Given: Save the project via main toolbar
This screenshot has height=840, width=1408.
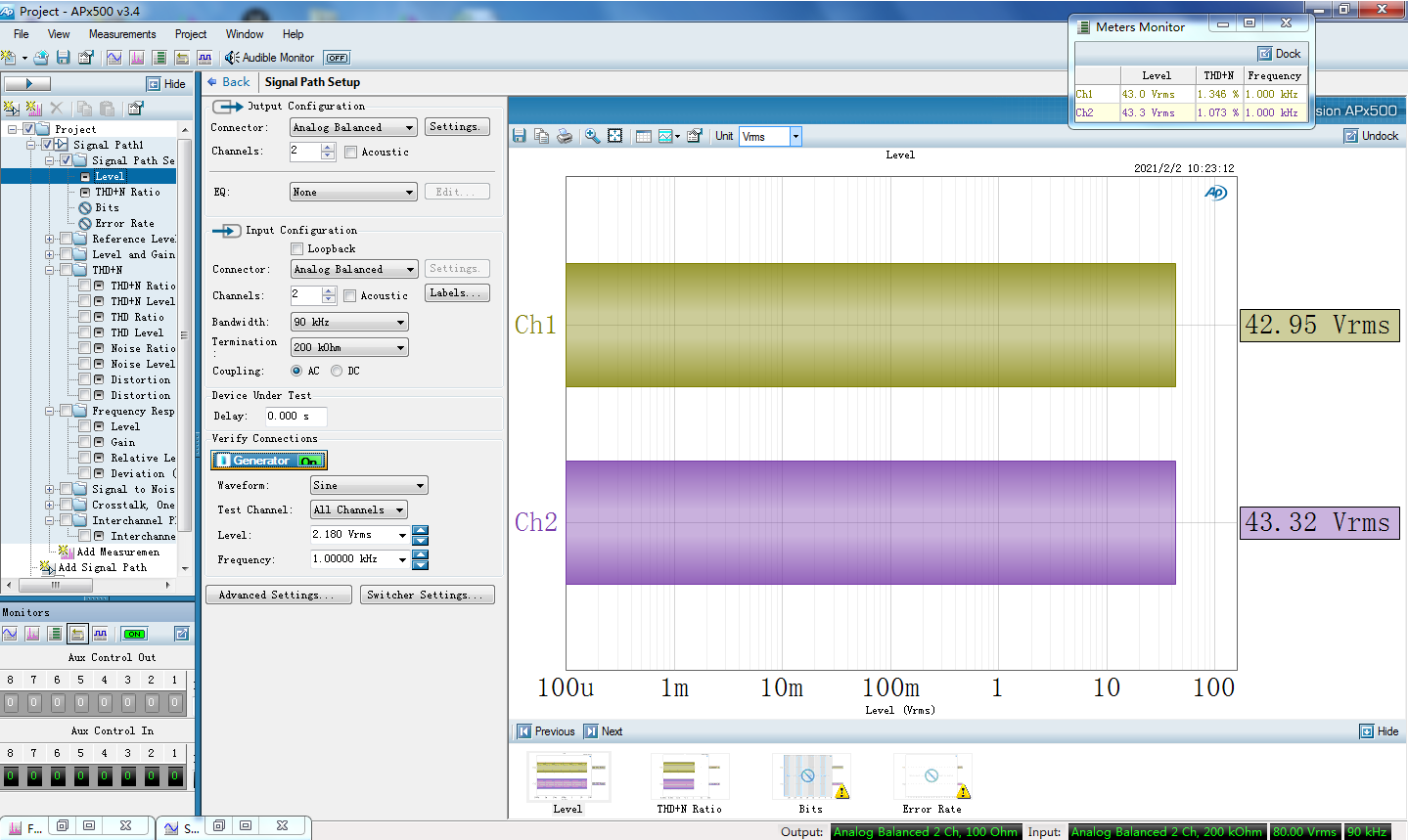Looking at the screenshot, I should [x=63, y=58].
